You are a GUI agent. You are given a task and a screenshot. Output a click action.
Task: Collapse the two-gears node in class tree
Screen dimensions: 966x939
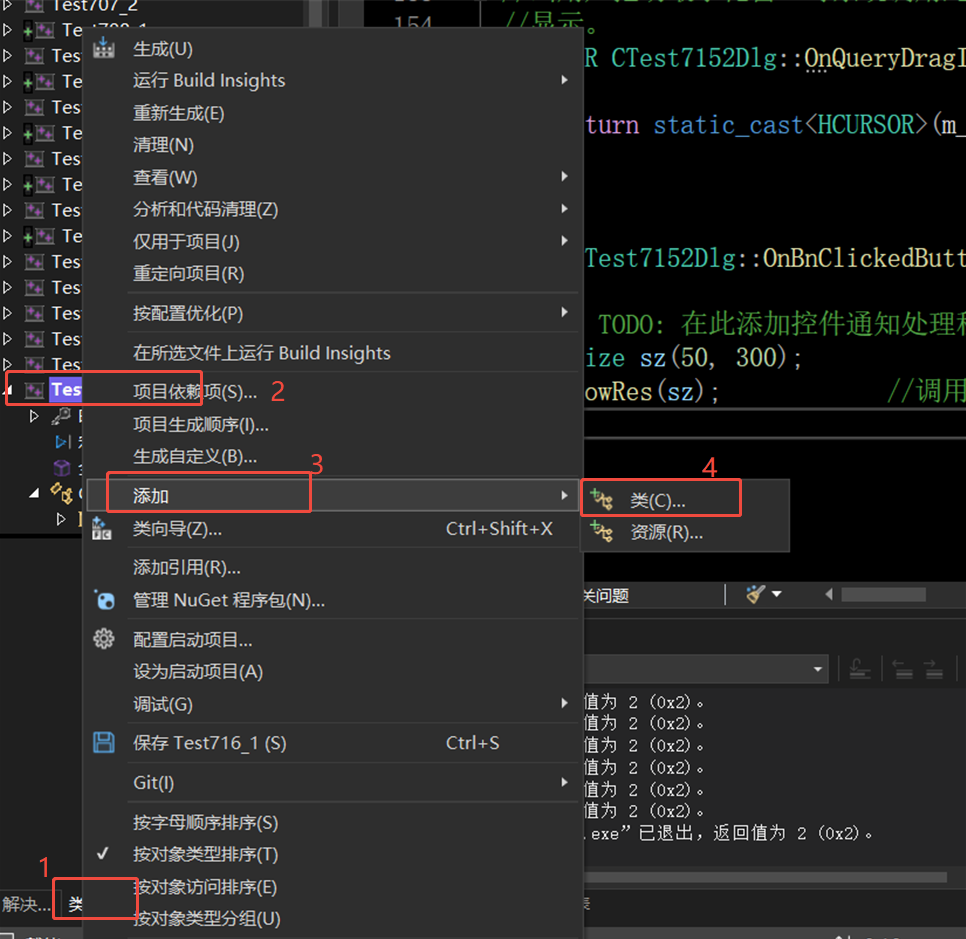(34, 493)
